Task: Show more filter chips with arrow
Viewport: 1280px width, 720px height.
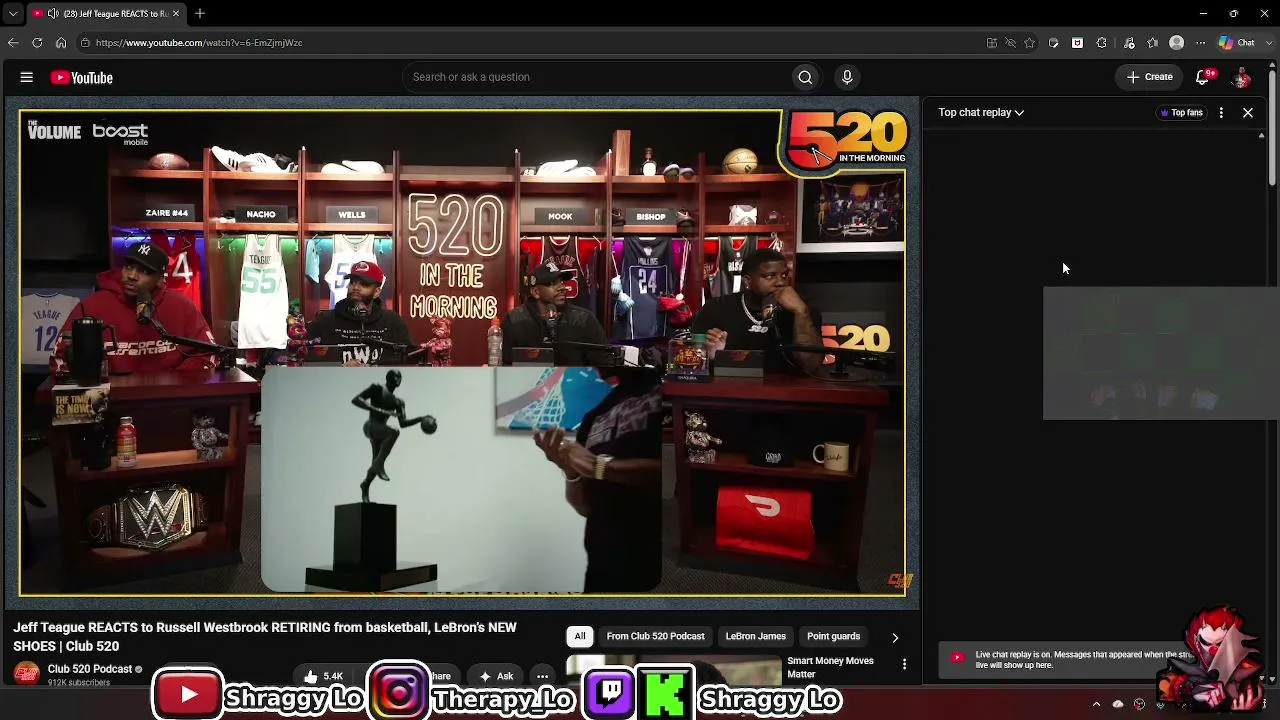Action: 895,637
